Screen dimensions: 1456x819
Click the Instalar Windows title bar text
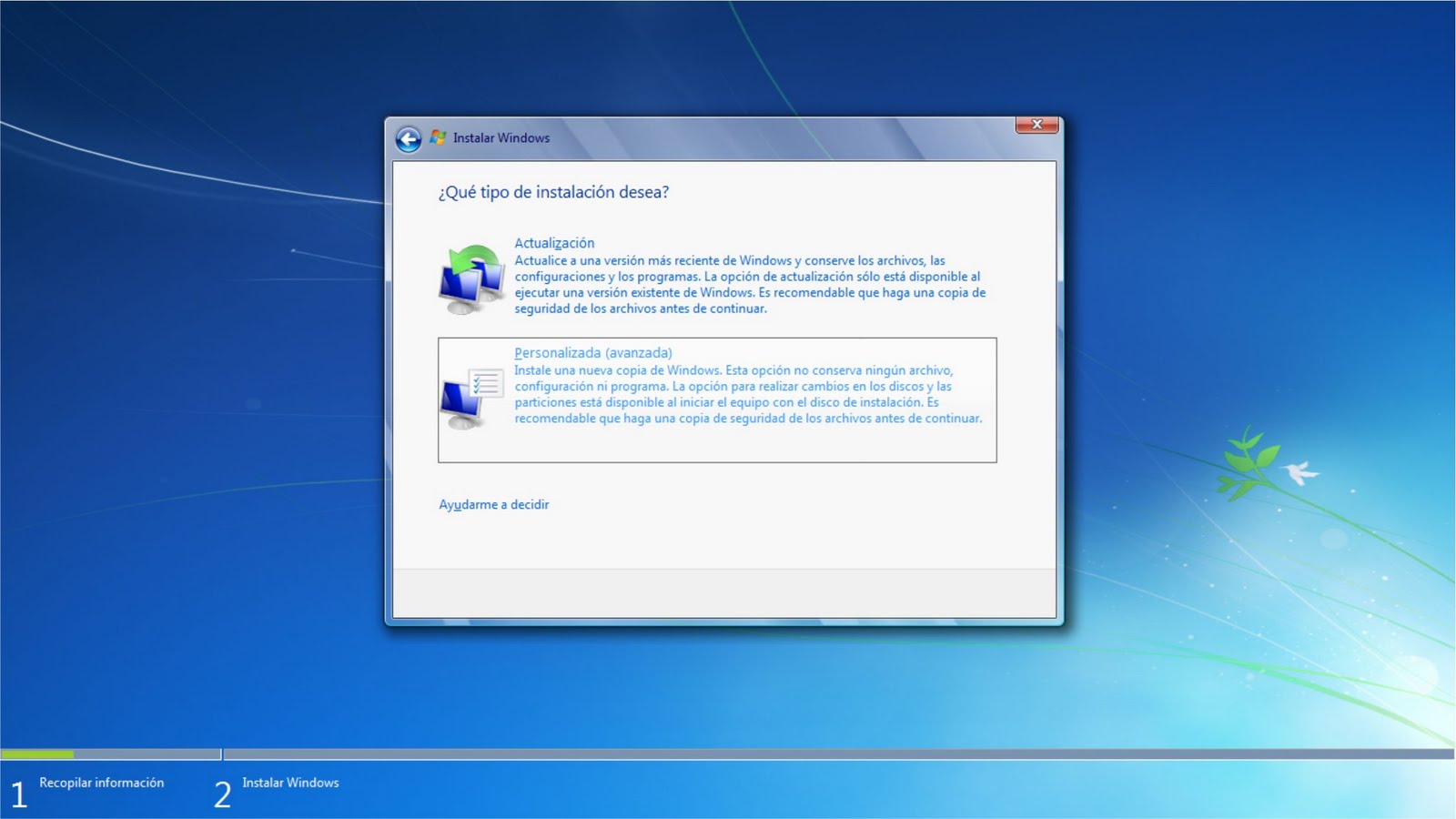(503, 137)
